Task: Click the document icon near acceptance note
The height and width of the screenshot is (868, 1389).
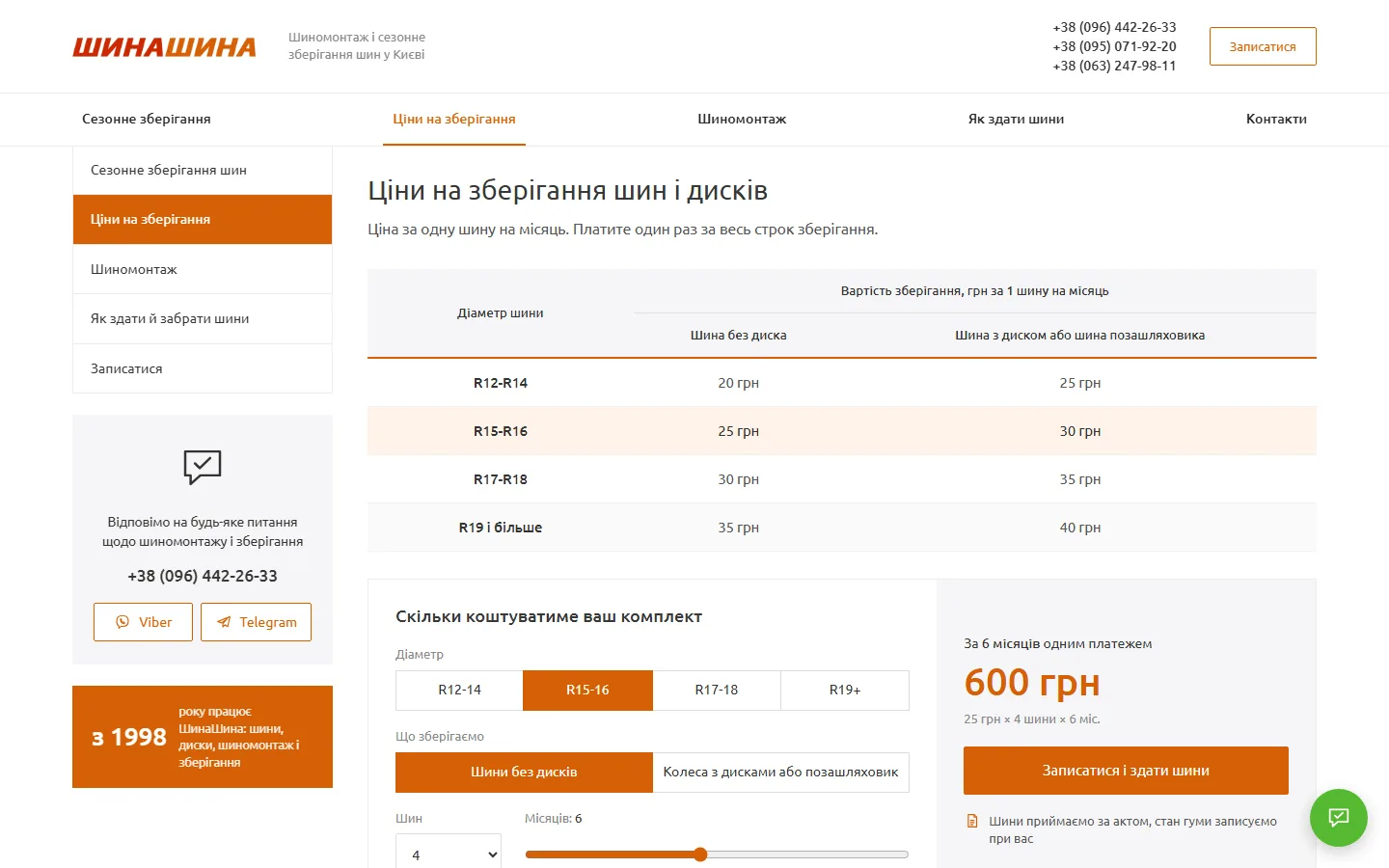Action: (972, 822)
